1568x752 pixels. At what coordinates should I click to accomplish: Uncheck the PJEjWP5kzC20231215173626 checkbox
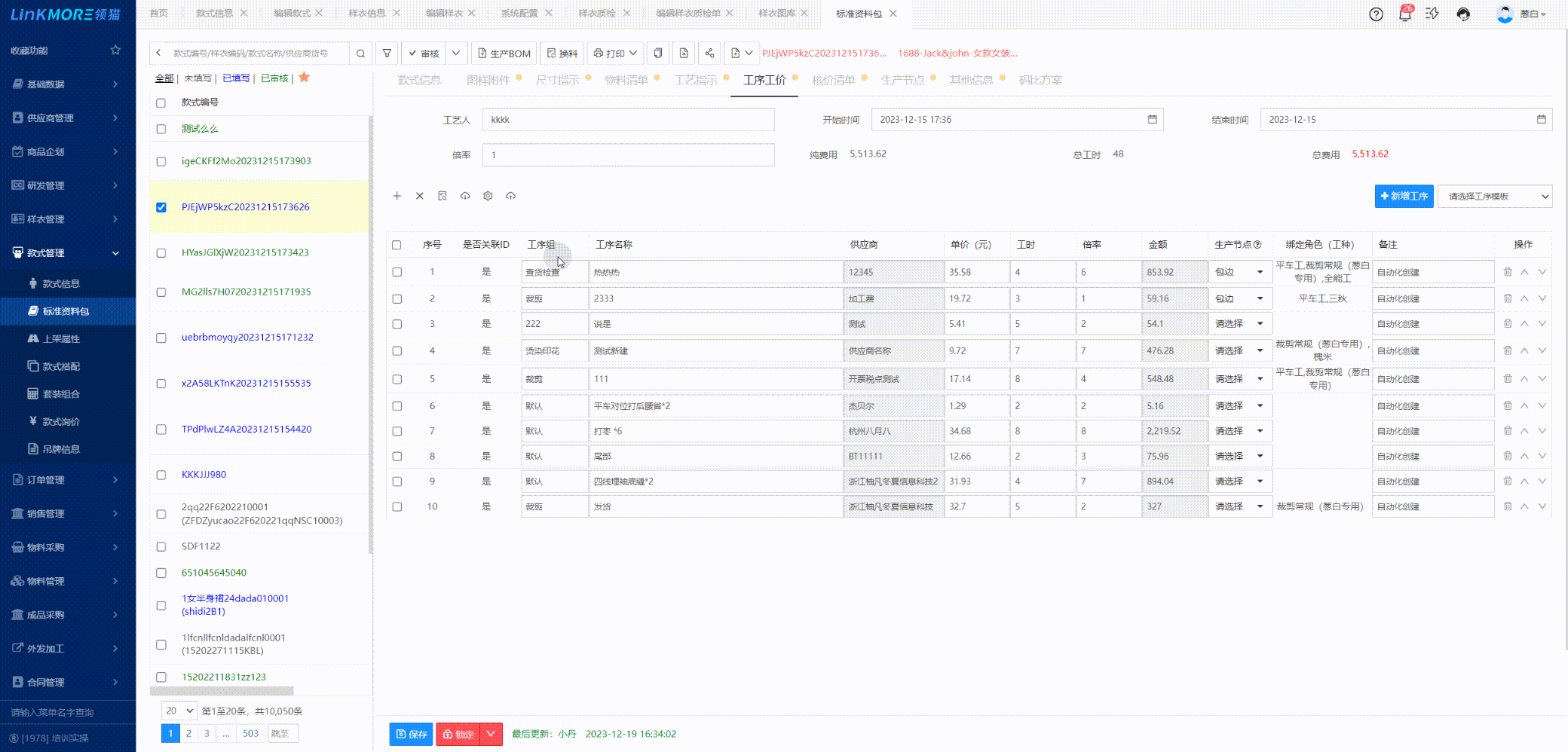161,207
